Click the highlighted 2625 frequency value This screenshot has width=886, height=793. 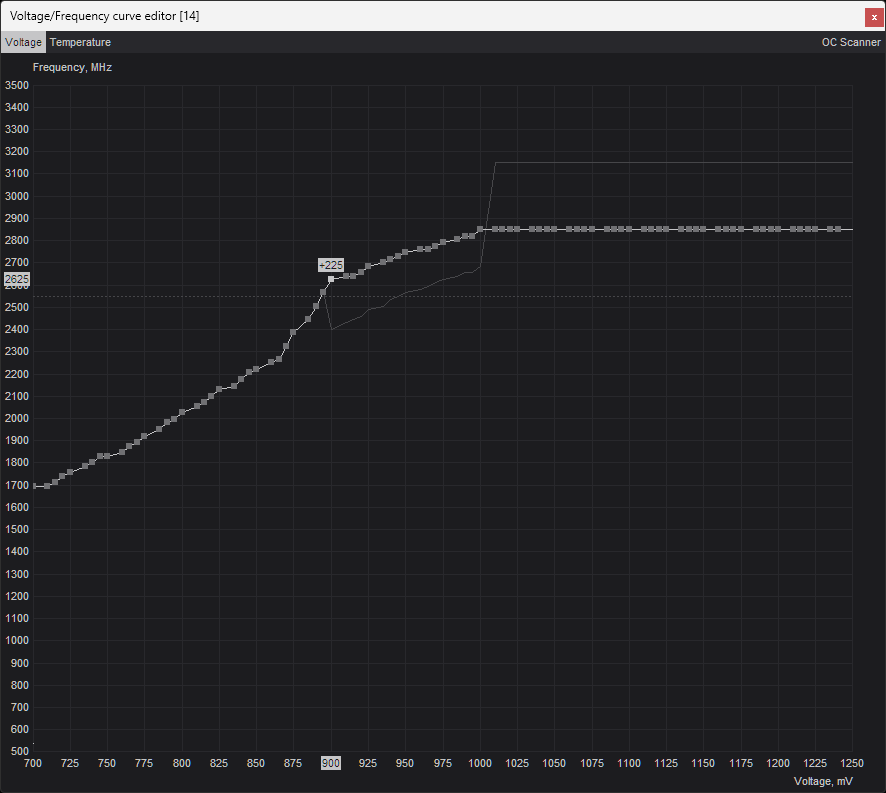(16, 279)
